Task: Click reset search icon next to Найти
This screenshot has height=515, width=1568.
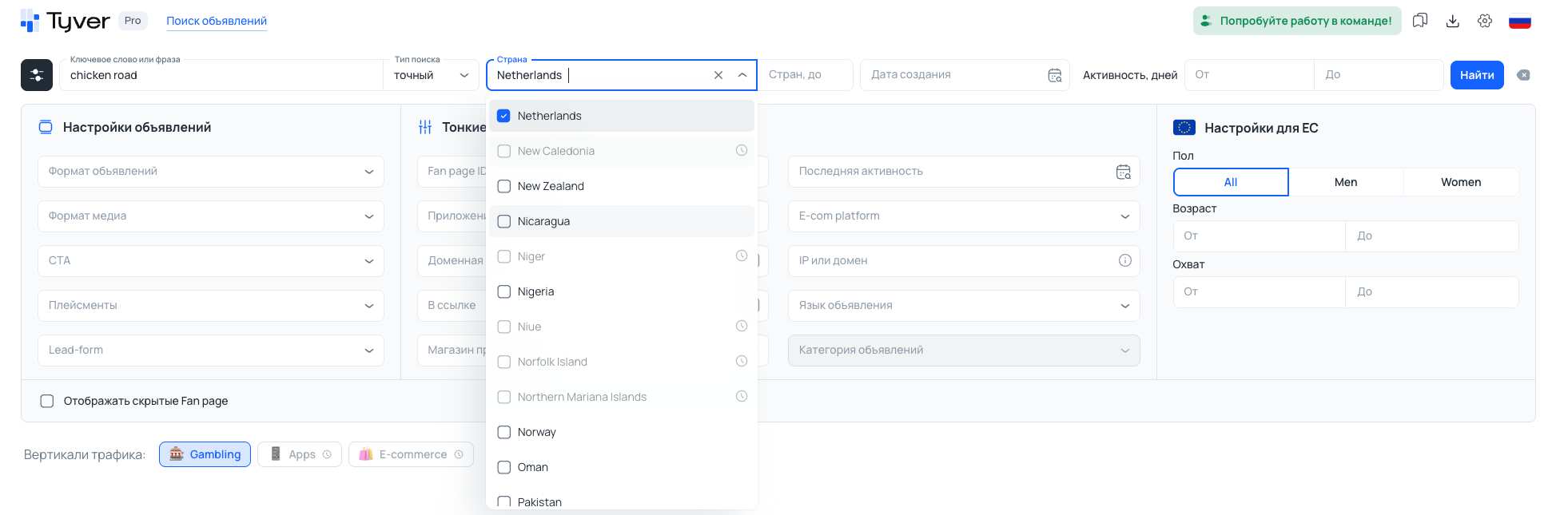Action: (x=1523, y=75)
